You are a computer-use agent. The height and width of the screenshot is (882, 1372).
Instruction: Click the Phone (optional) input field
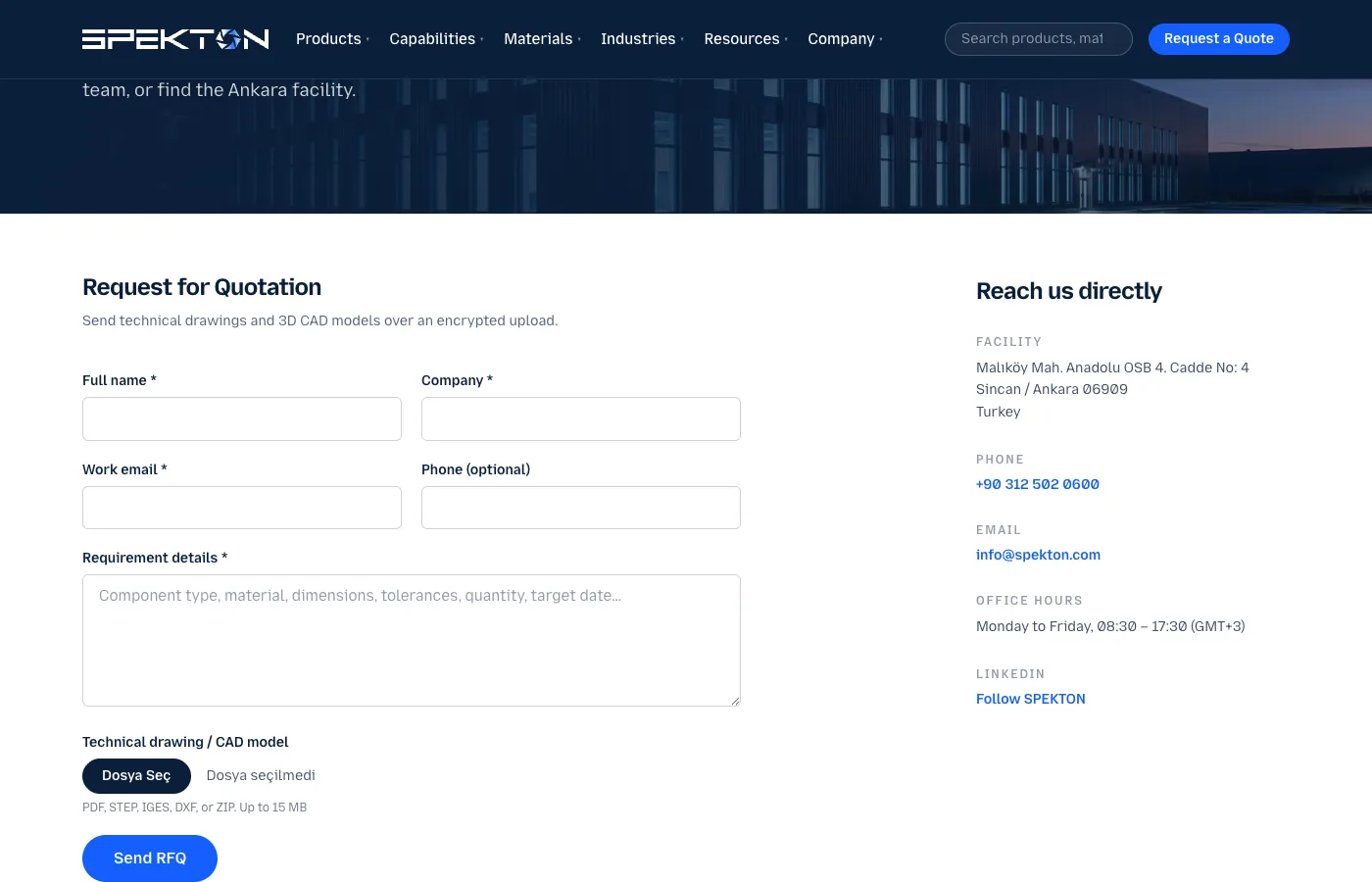coord(581,508)
